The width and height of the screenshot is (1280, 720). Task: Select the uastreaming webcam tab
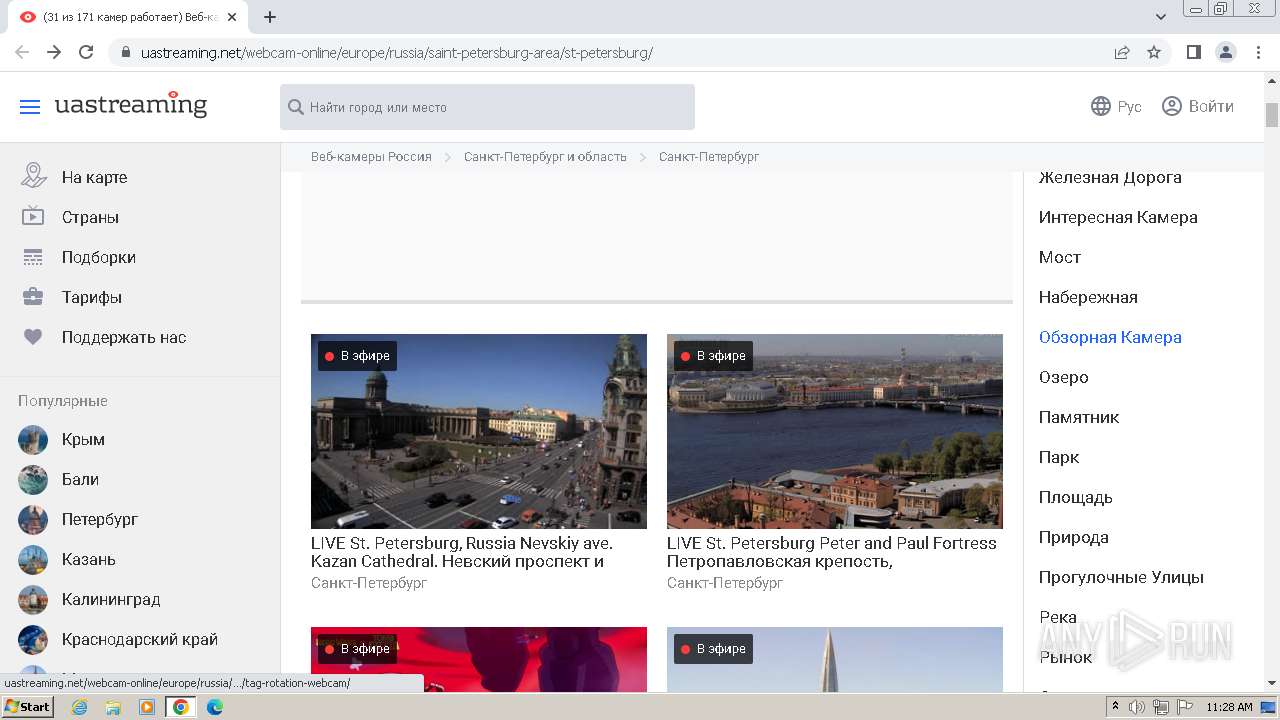click(x=130, y=17)
